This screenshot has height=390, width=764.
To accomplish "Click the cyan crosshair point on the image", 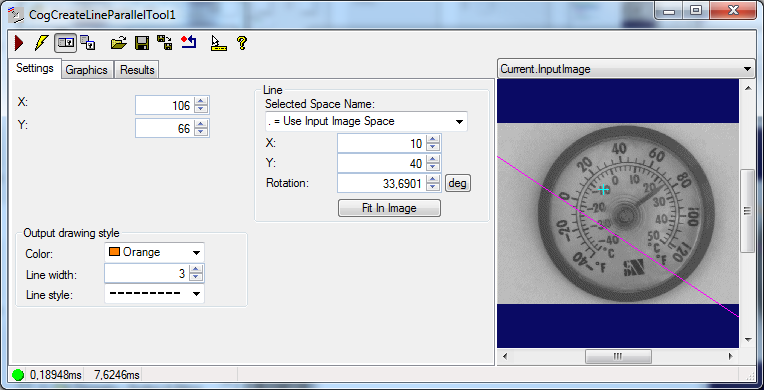I will click(x=604, y=189).
